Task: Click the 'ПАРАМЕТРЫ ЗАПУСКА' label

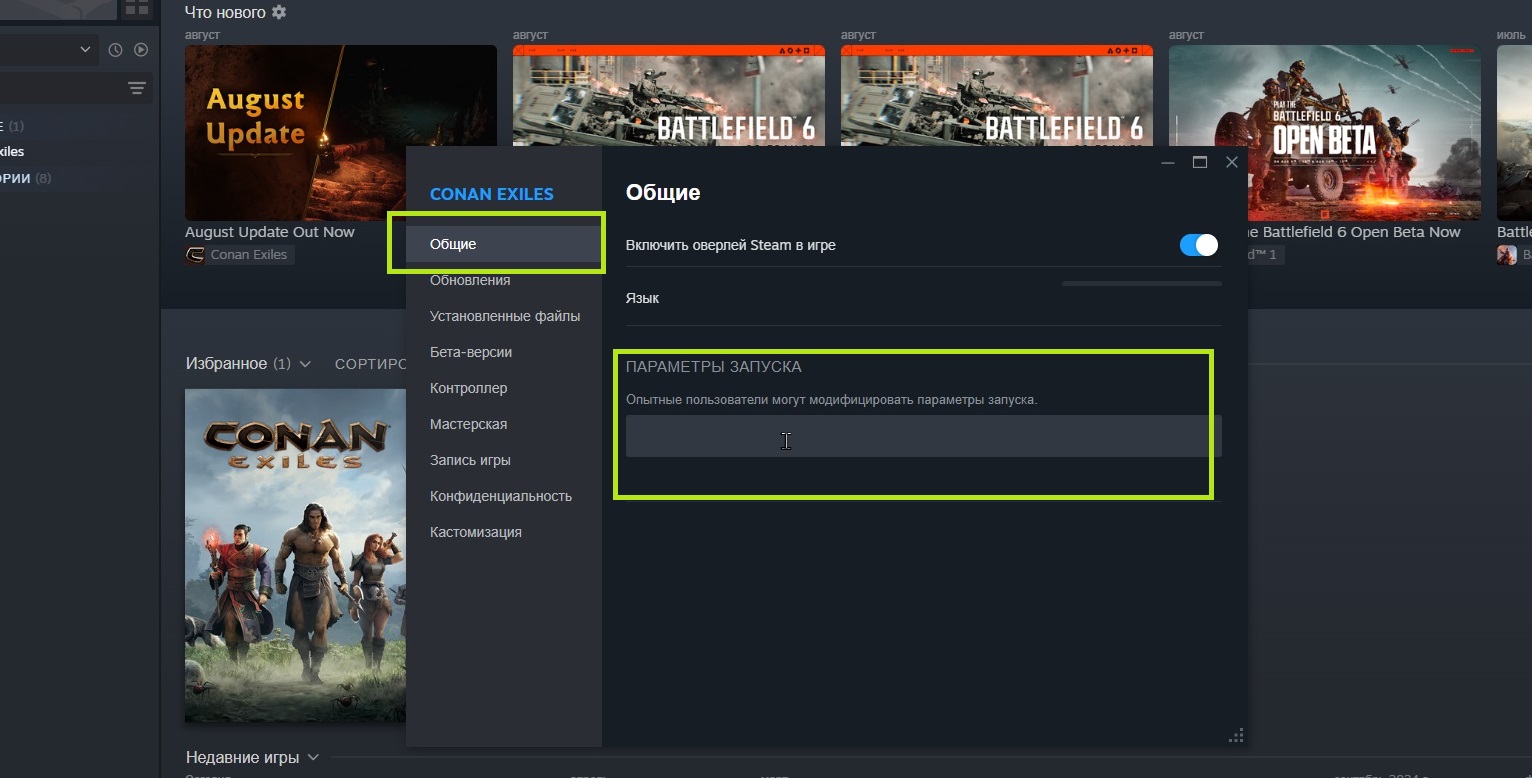Action: click(x=714, y=367)
